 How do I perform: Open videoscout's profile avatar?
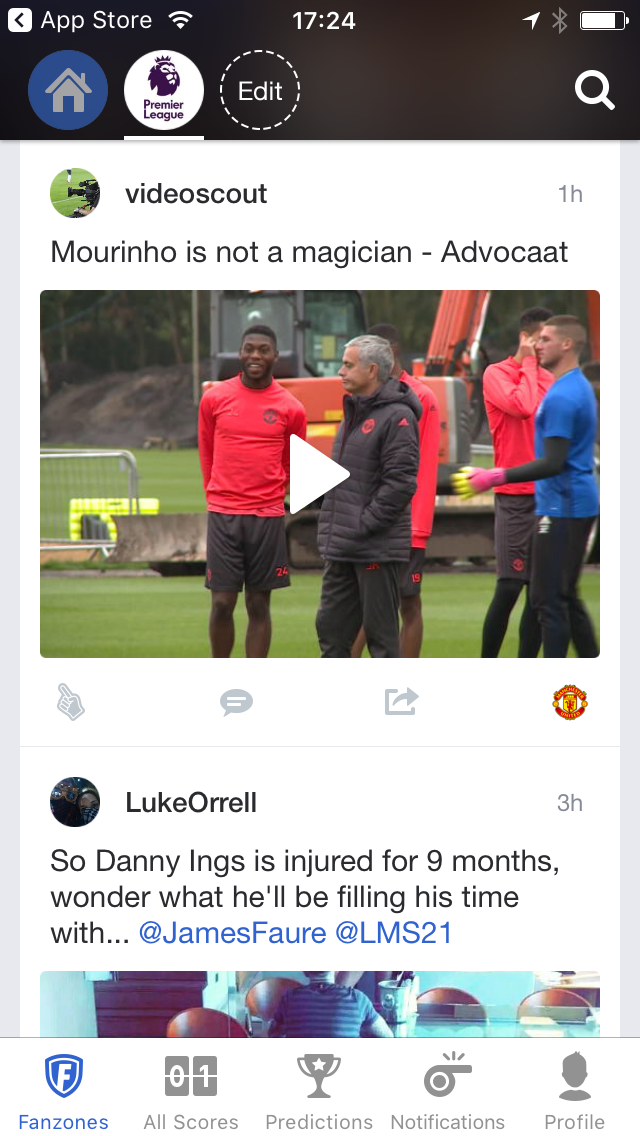coord(75,193)
